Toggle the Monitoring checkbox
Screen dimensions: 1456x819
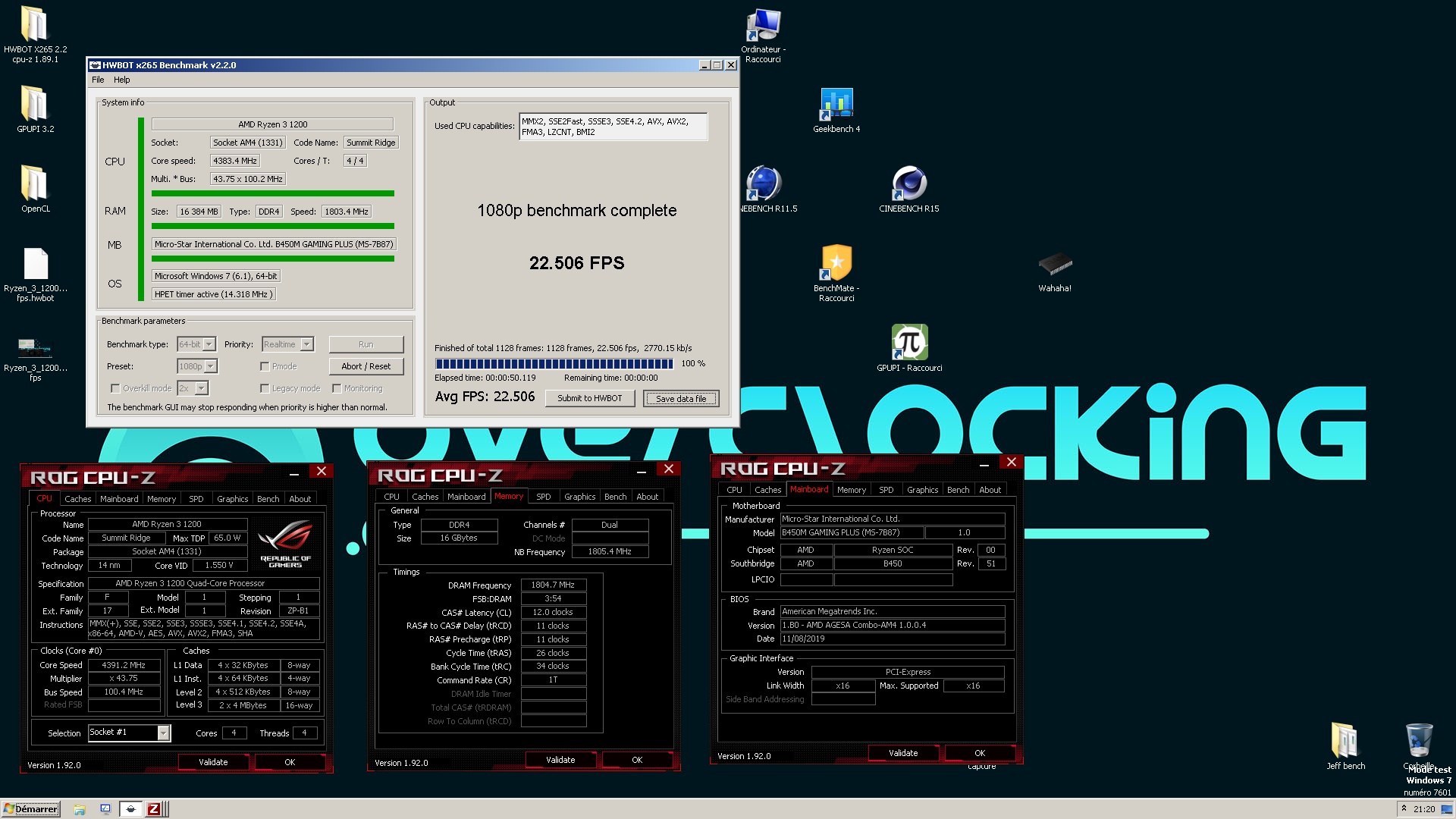pyautogui.click(x=337, y=388)
